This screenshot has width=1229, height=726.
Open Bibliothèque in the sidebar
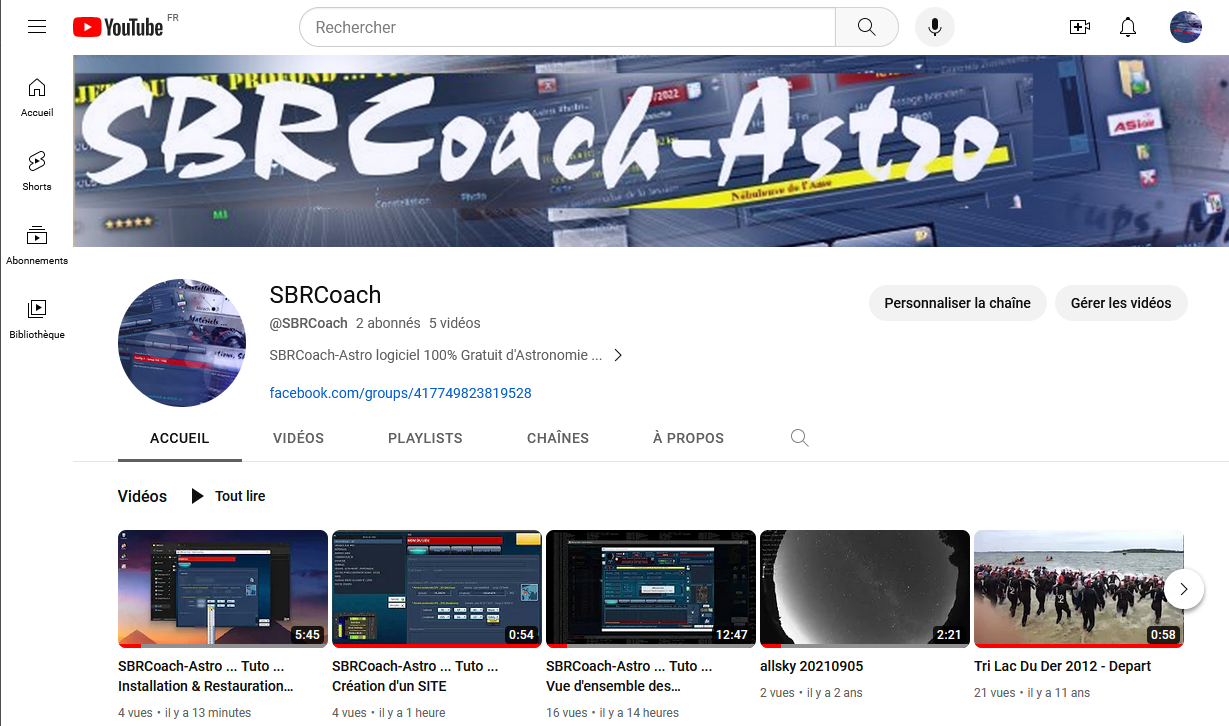coord(37,320)
